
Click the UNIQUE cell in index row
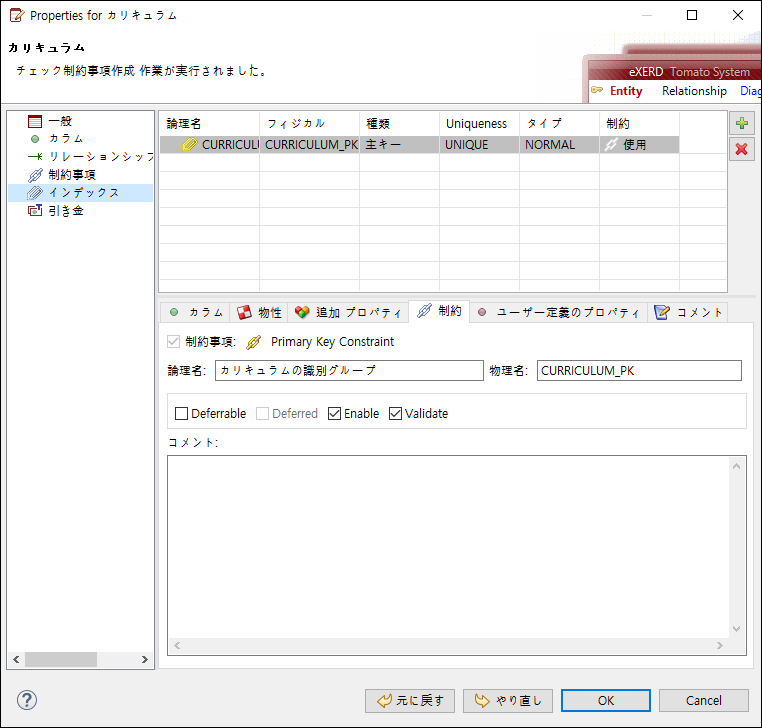(x=479, y=145)
